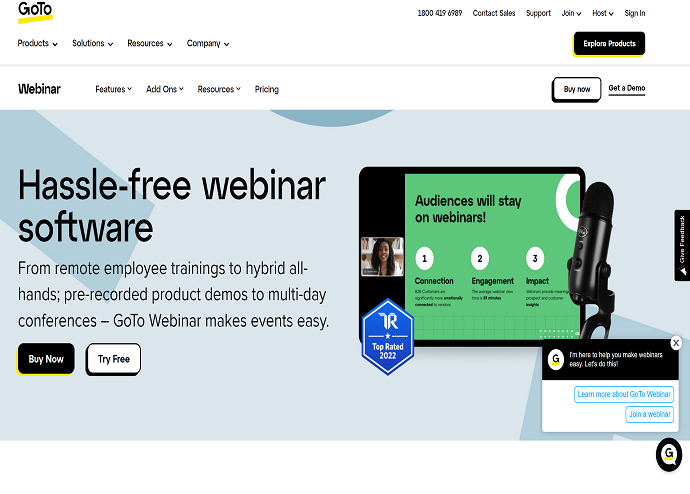
Task: Click the Webinar product title
Action: [39, 89]
